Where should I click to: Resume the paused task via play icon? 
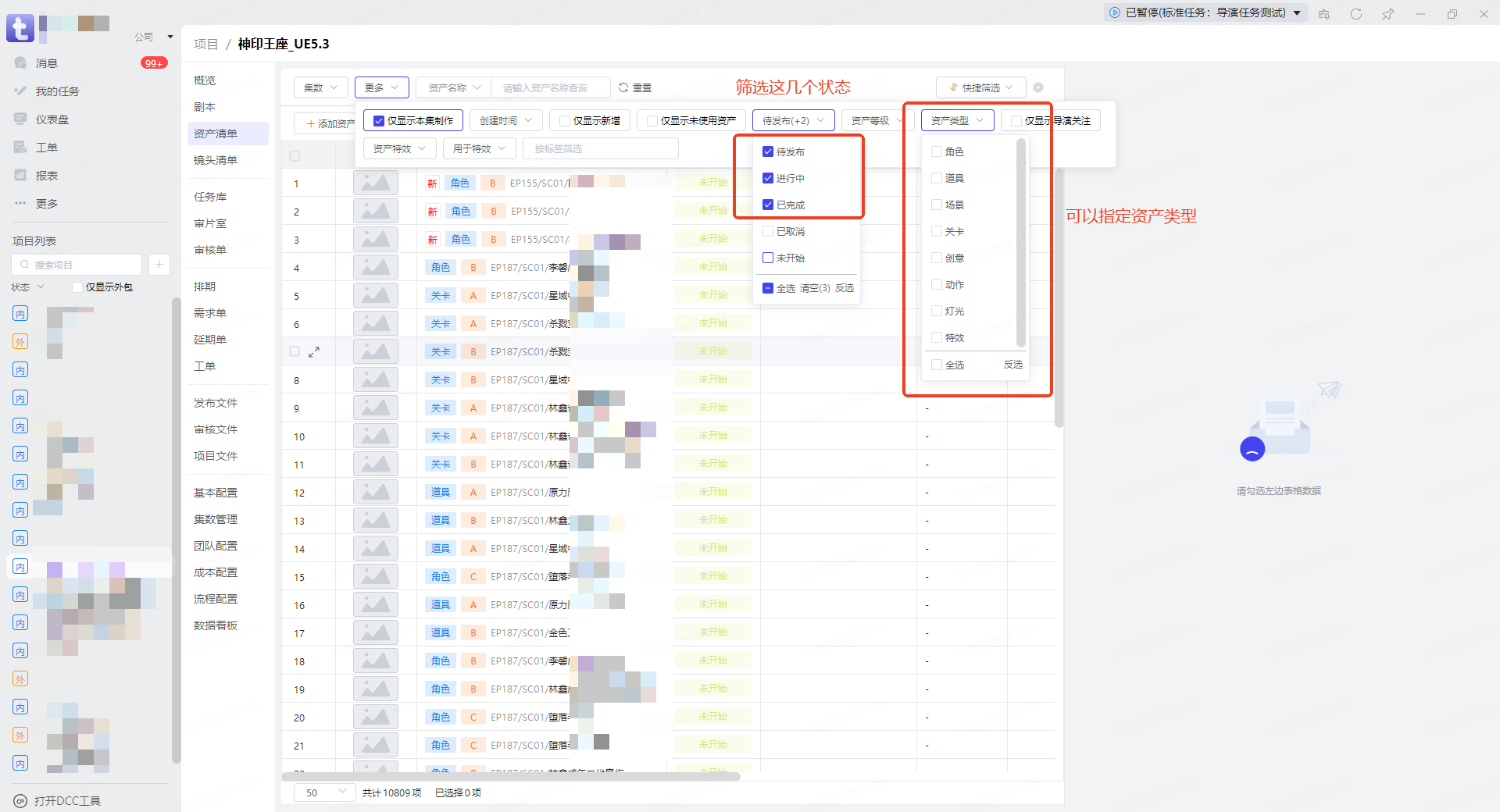coord(1115,12)
